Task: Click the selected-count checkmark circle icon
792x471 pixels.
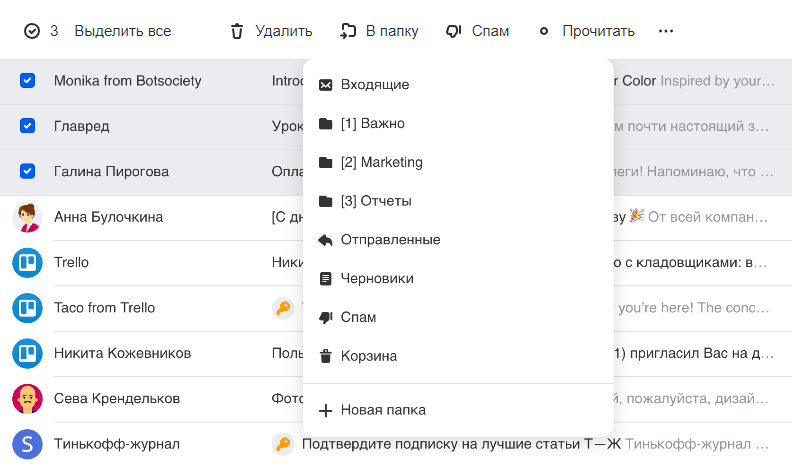Action: [32, 31]
